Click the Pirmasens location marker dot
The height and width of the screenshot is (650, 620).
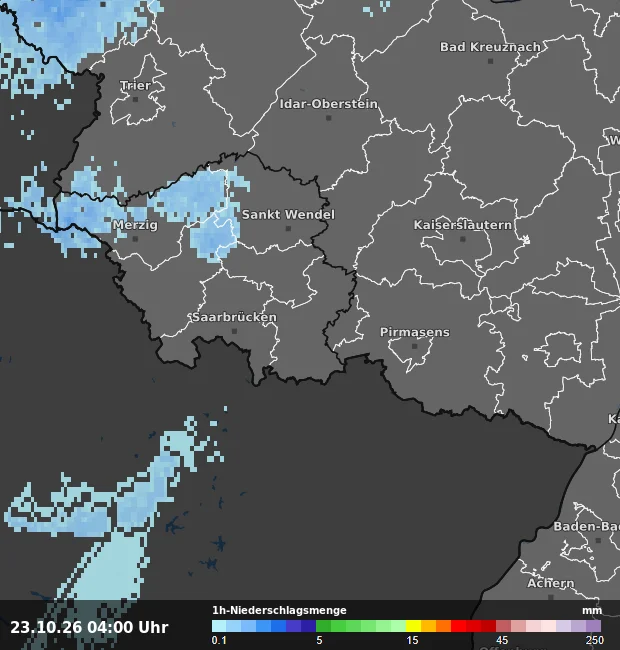414,346
